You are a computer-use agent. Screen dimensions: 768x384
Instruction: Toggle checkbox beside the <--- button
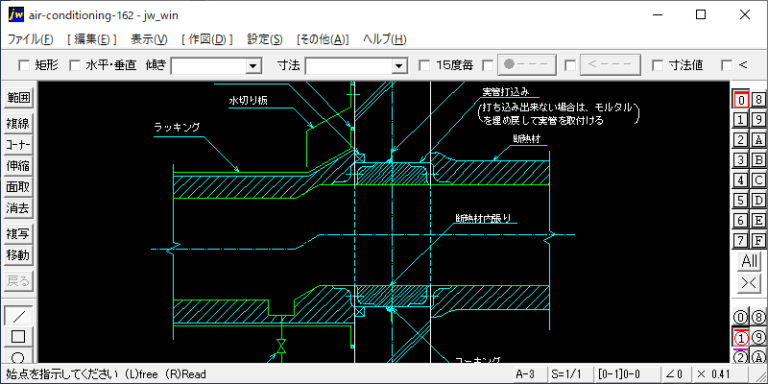(570, 65)
